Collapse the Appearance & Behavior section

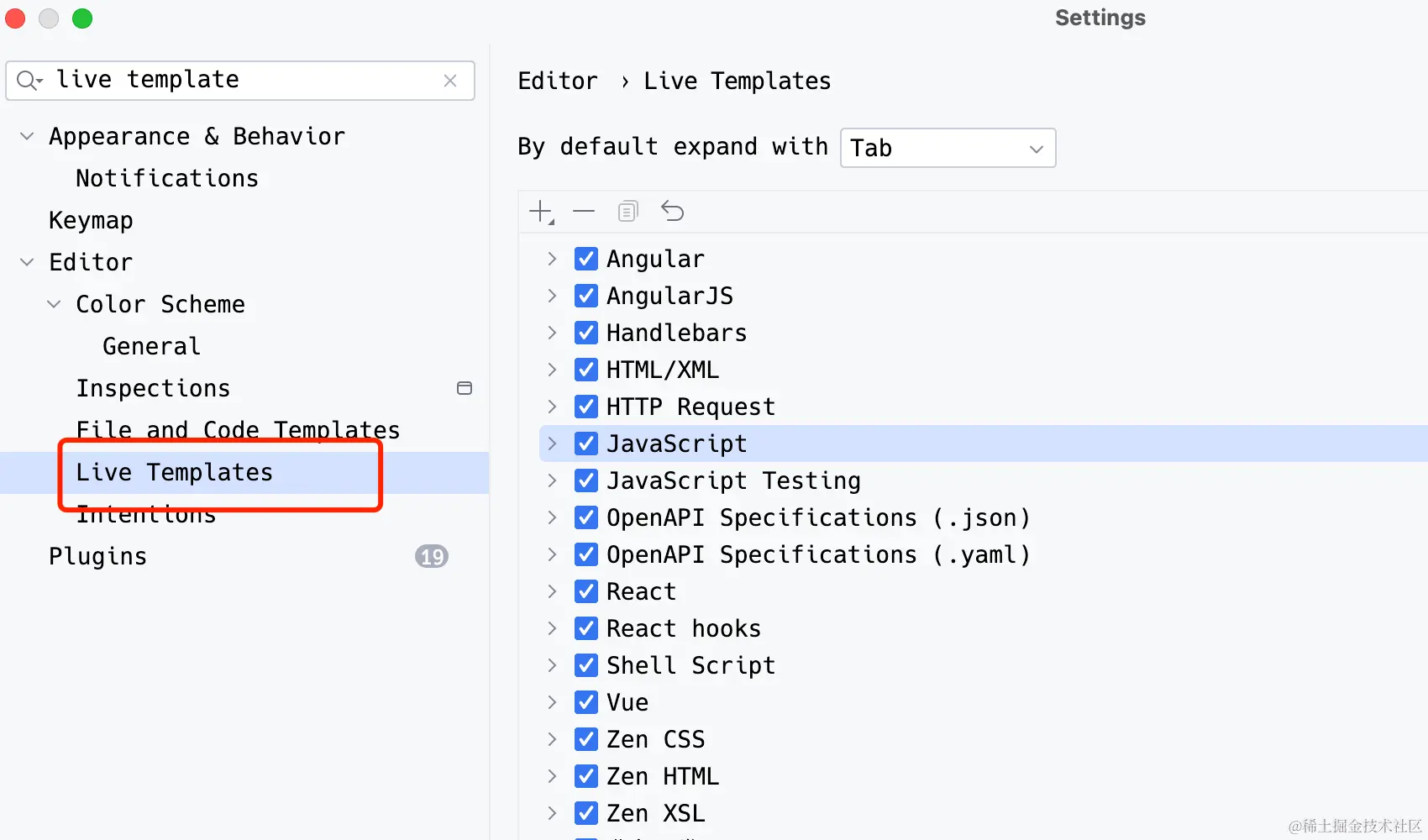[x=27, y=136]
